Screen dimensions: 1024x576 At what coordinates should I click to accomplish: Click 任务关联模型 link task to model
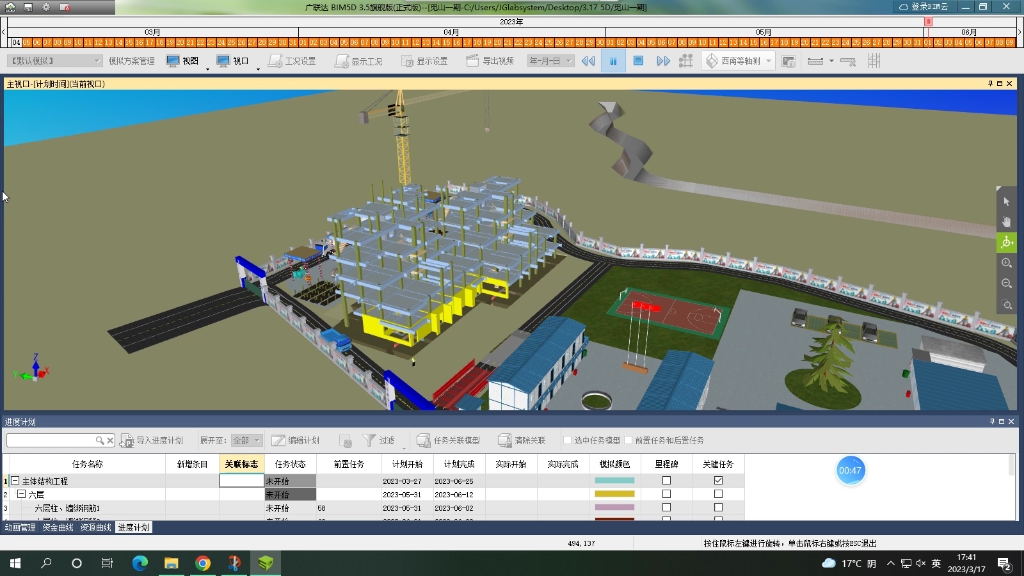pyautogui.click(x=448, y=440)
